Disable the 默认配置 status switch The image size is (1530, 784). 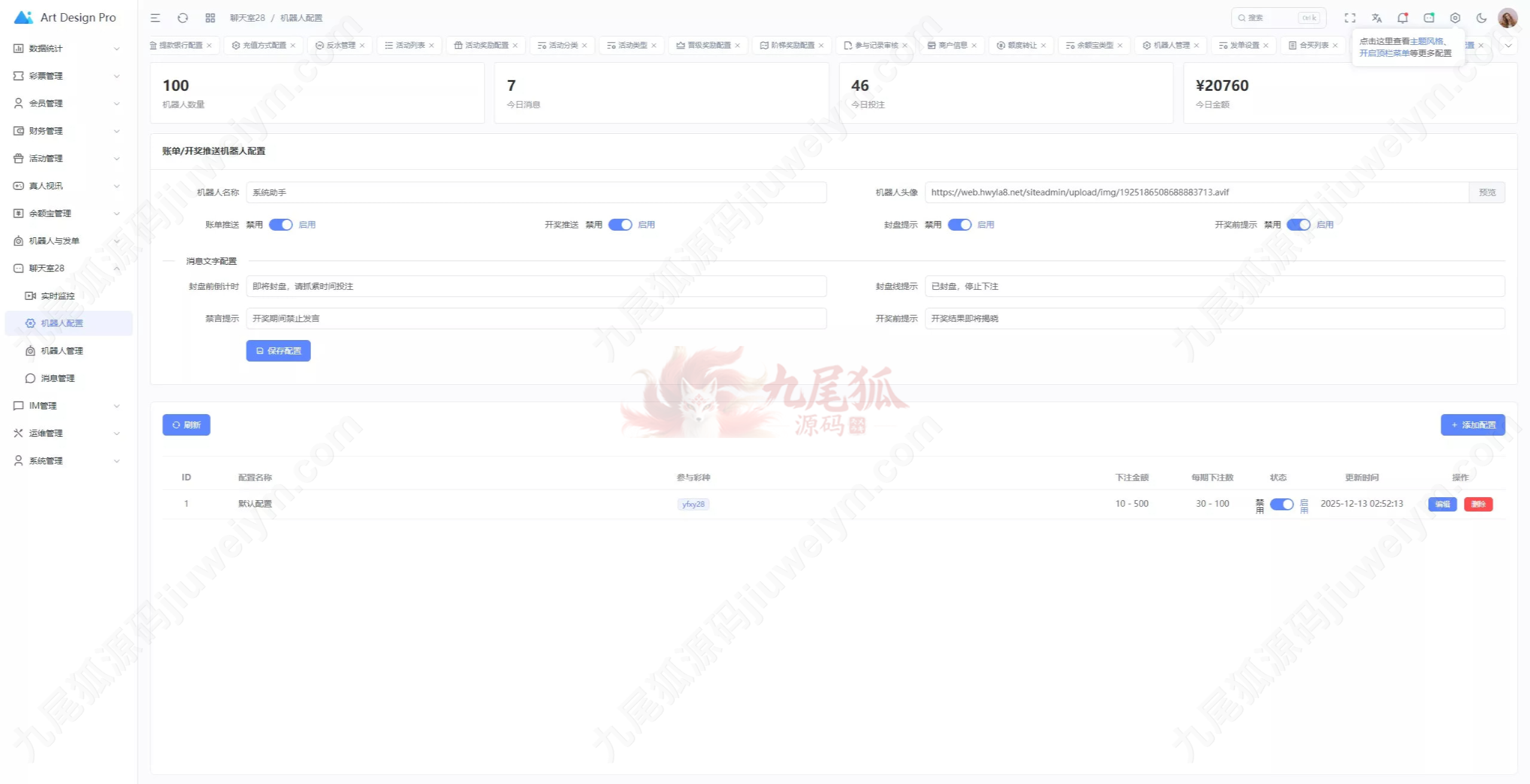[1281, 504]
